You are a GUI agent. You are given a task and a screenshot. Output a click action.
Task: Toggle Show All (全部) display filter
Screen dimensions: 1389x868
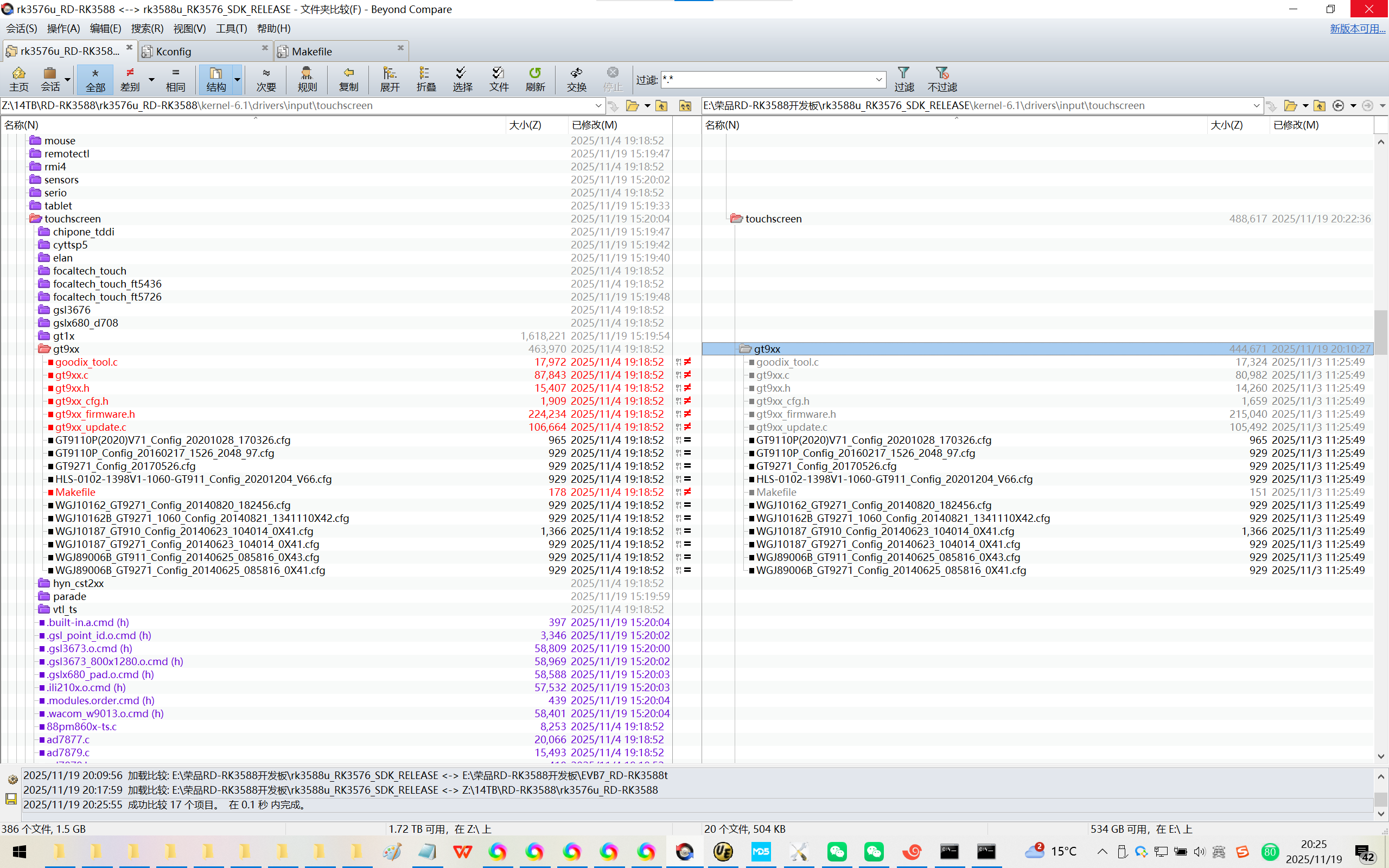pyautogui.click(x=95, y=79)
